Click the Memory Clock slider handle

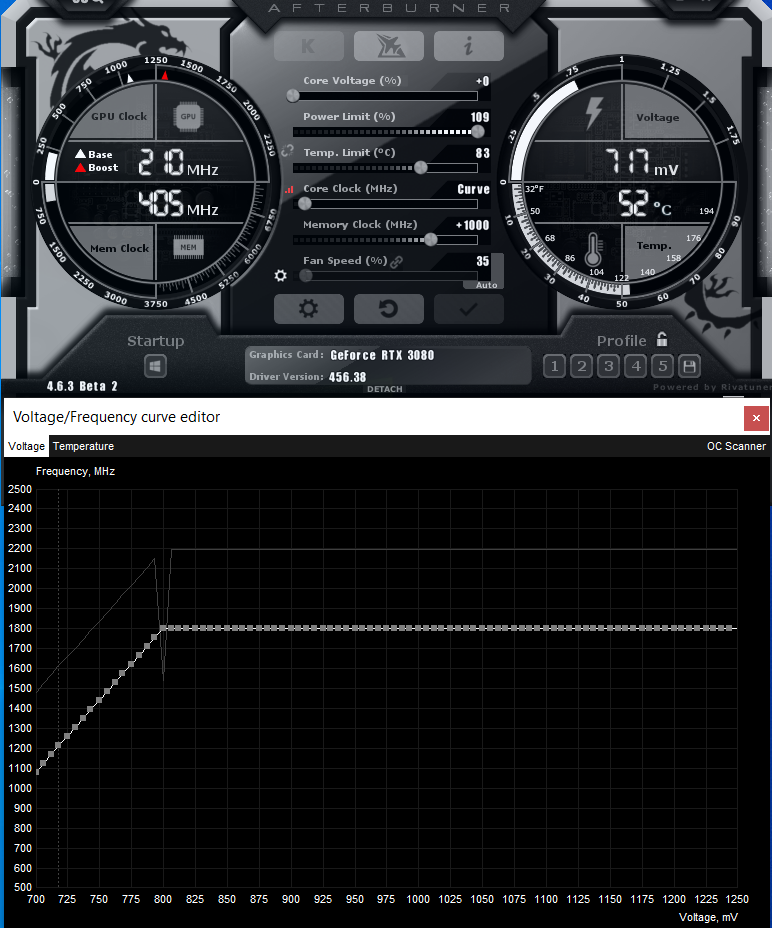click(430, 240)
